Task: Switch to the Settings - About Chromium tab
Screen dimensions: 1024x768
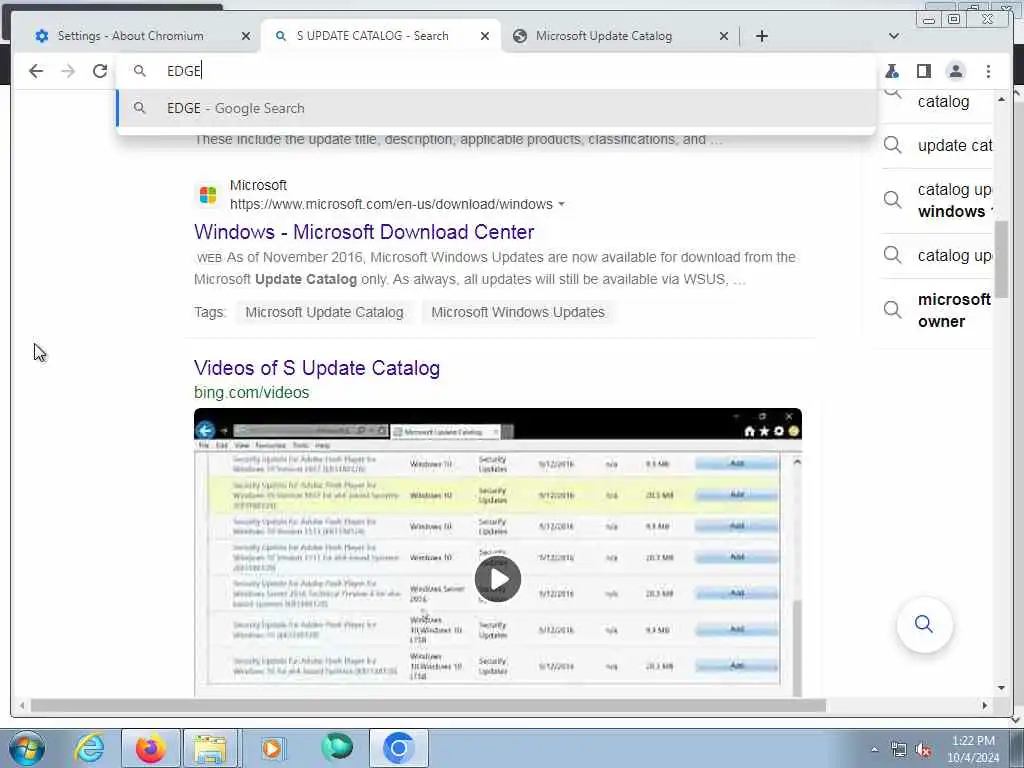Action: [131, 36]
